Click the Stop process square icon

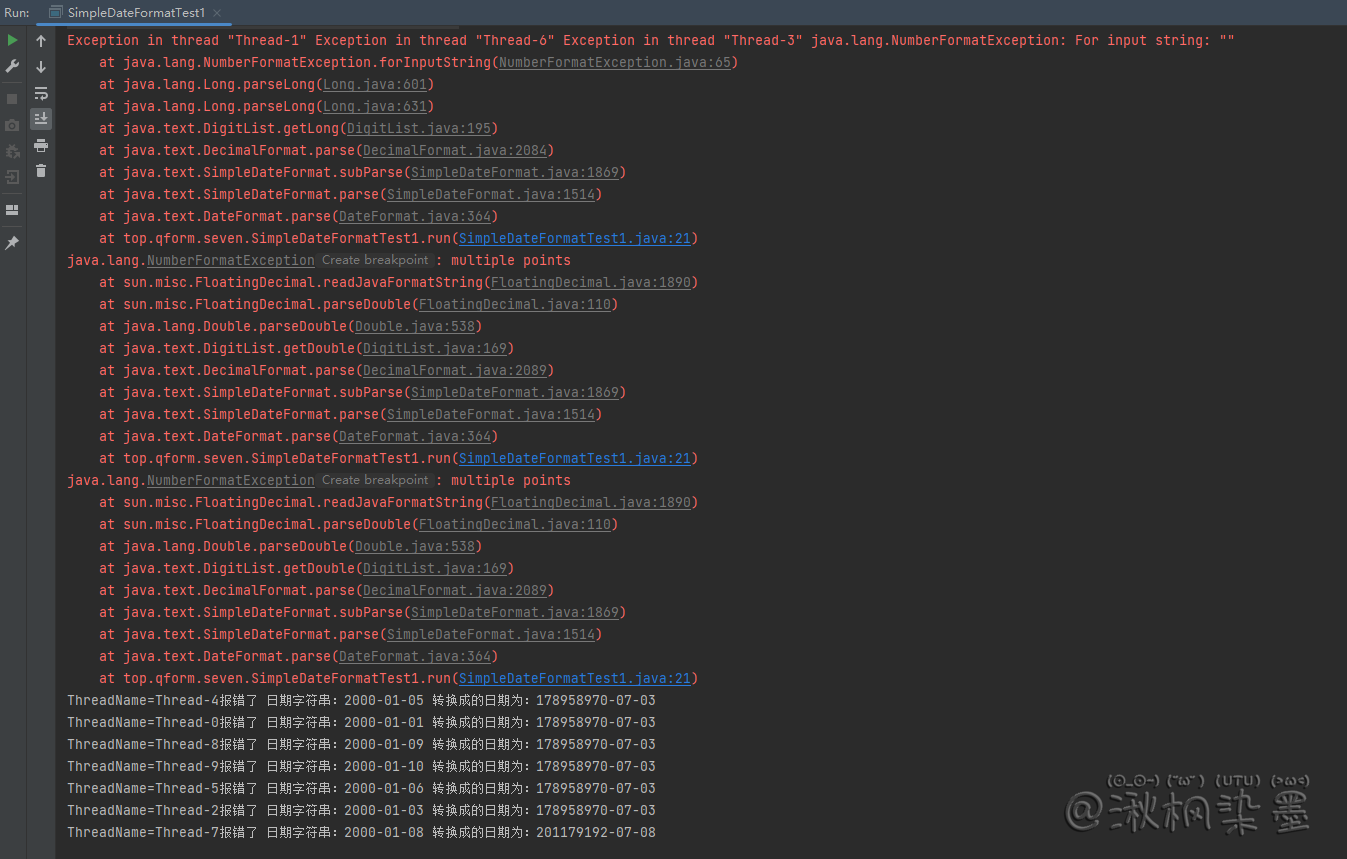pos(12,99)
